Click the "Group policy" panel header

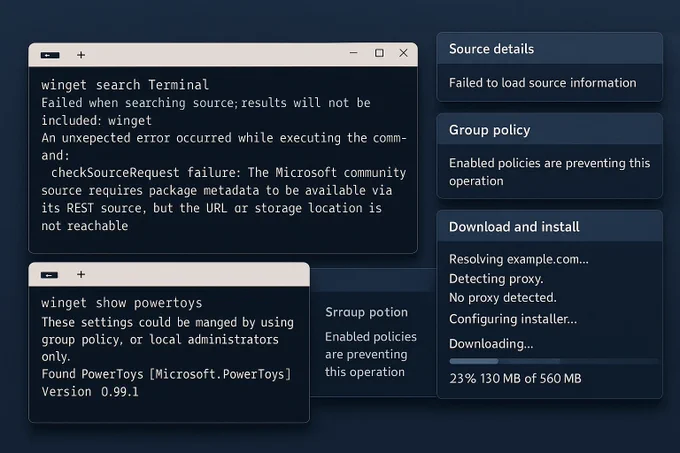click(x=549, y=130)
